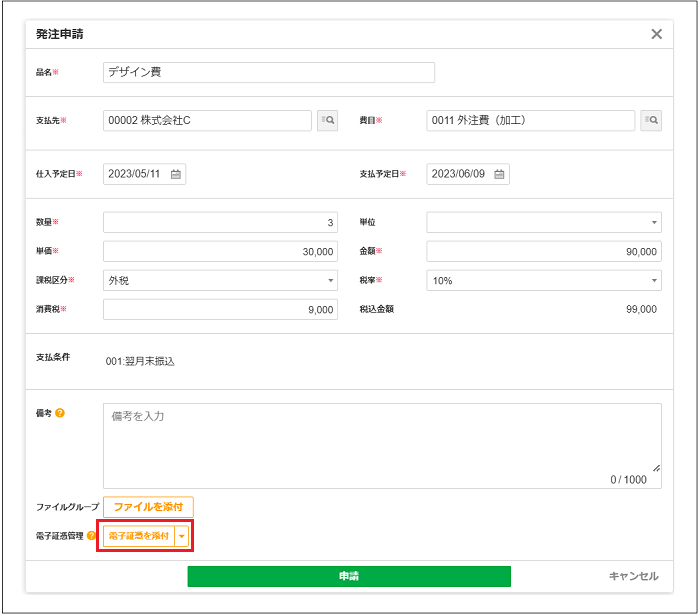Close the 発注申請 dialog with X
Screen dimensions: 700x616
656,34
